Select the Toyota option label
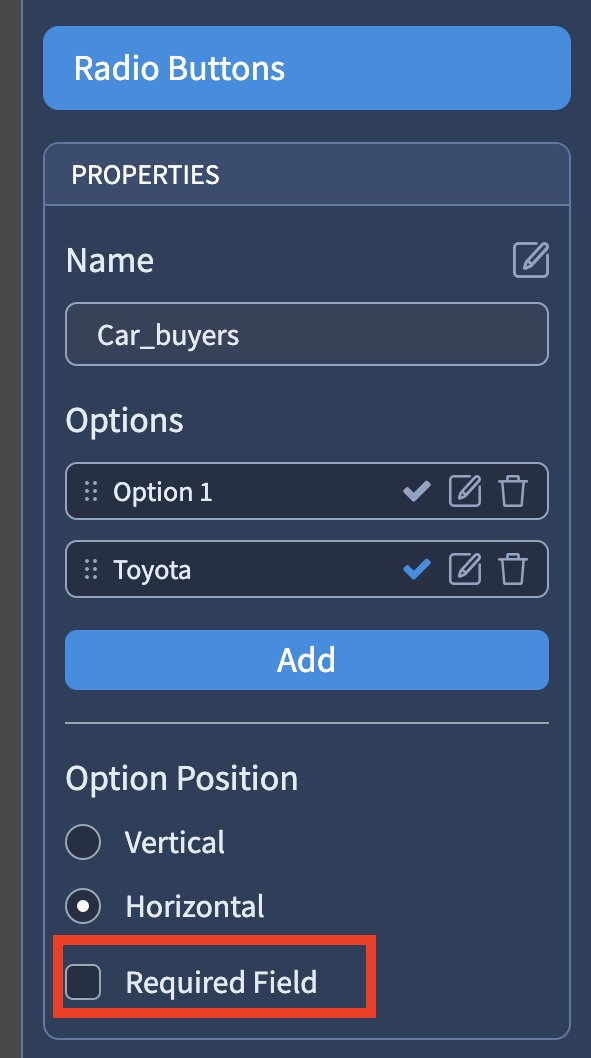 152,570
